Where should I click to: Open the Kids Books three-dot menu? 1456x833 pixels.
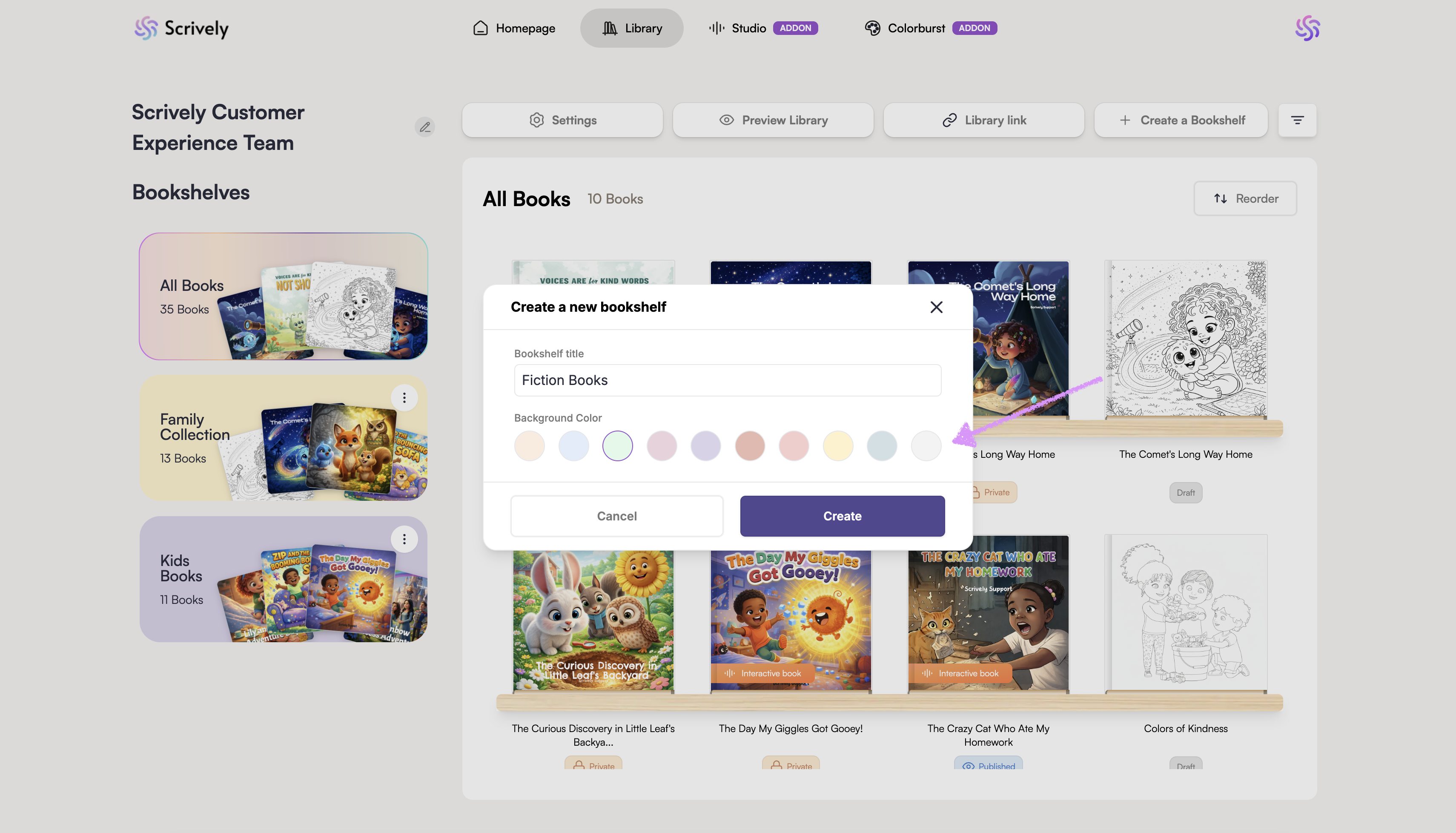(x=404, y=539)
